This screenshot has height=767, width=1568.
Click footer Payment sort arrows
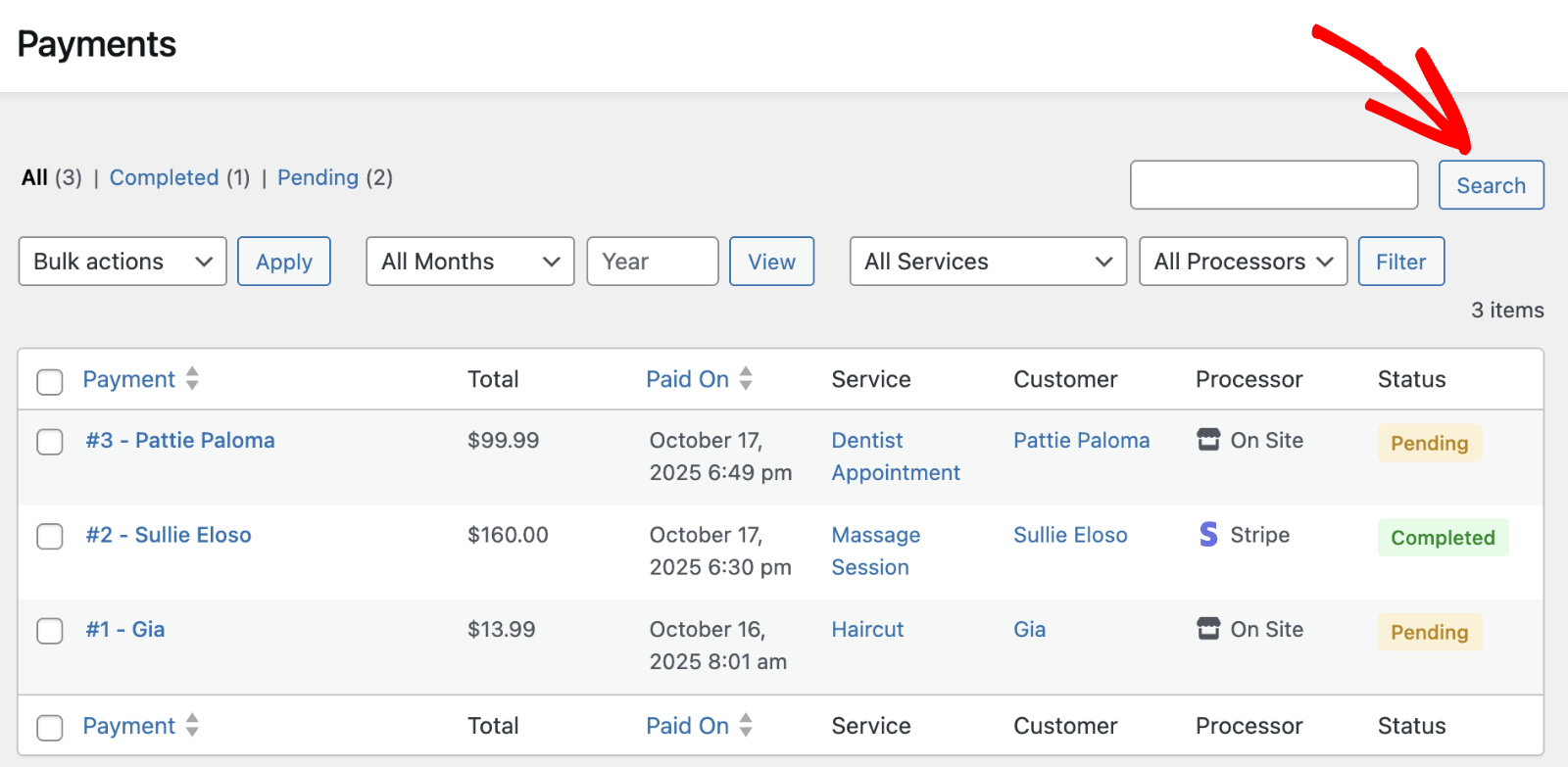point(192,726)
